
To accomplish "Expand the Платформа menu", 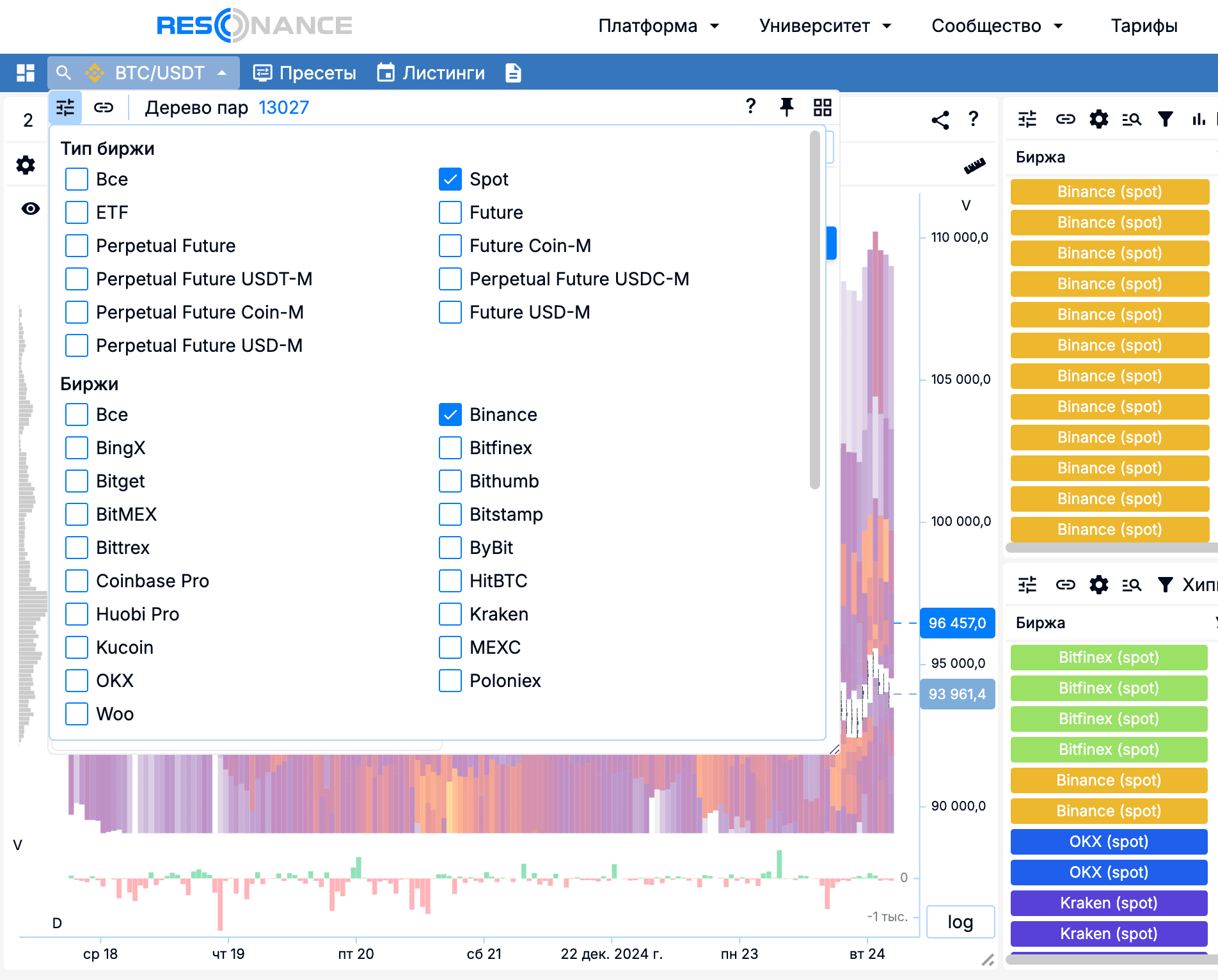I will click(x=659, y=26).
